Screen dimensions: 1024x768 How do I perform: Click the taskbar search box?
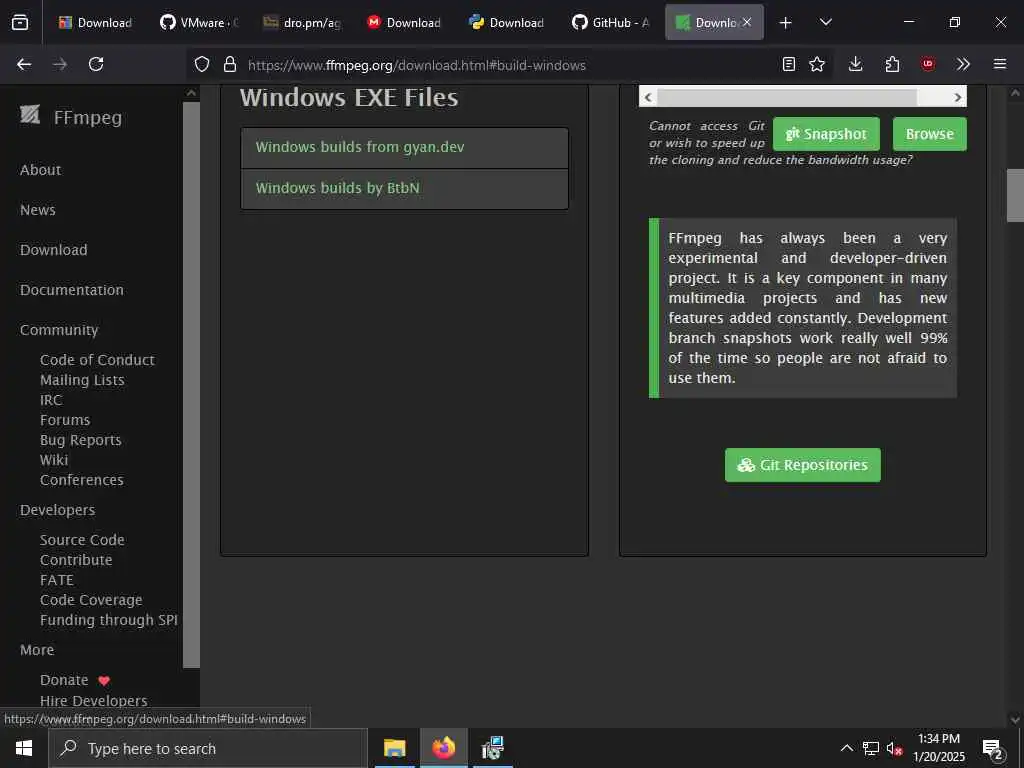coord(208,748)
